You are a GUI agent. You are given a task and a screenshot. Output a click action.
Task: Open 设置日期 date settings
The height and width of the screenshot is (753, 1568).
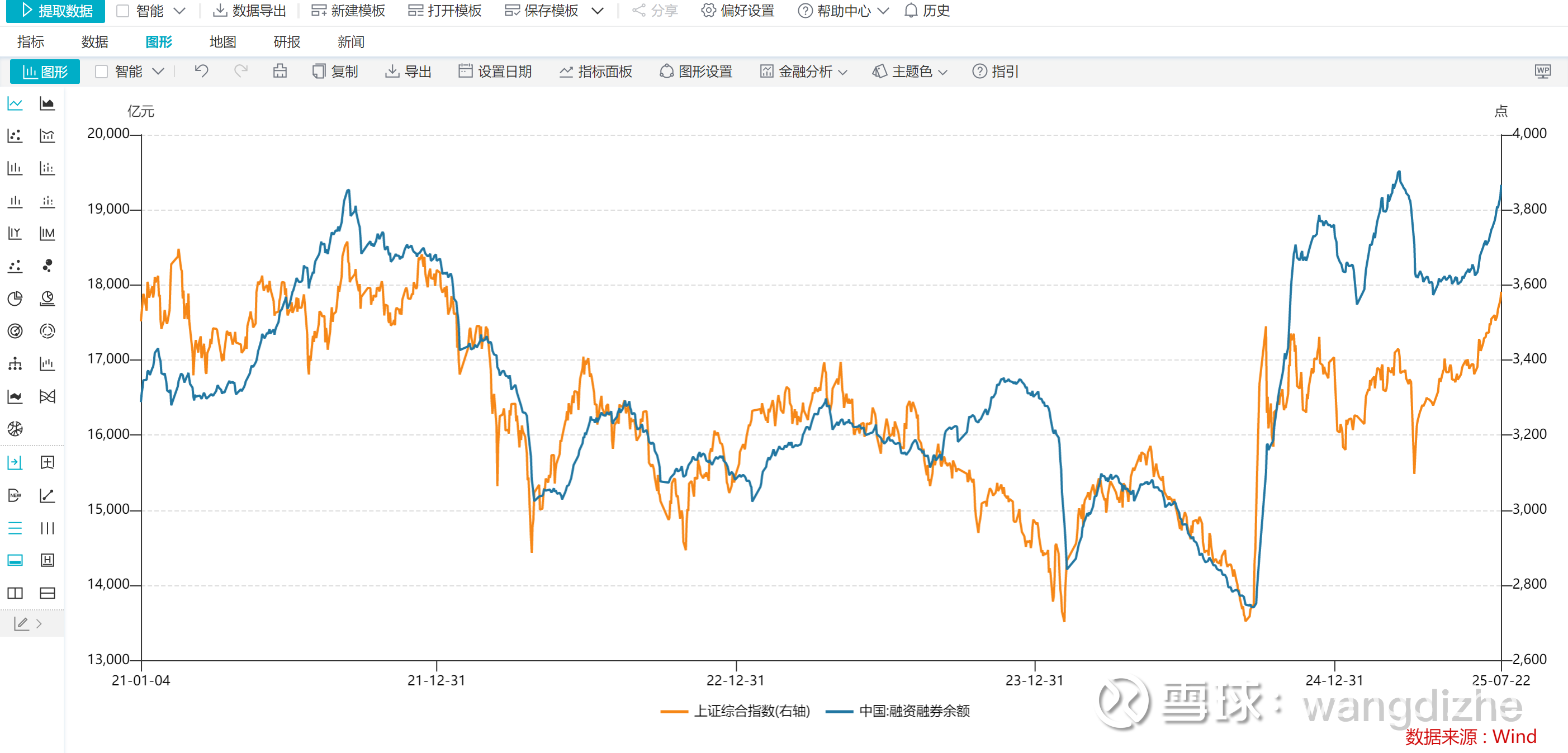[x=495, y=72]
